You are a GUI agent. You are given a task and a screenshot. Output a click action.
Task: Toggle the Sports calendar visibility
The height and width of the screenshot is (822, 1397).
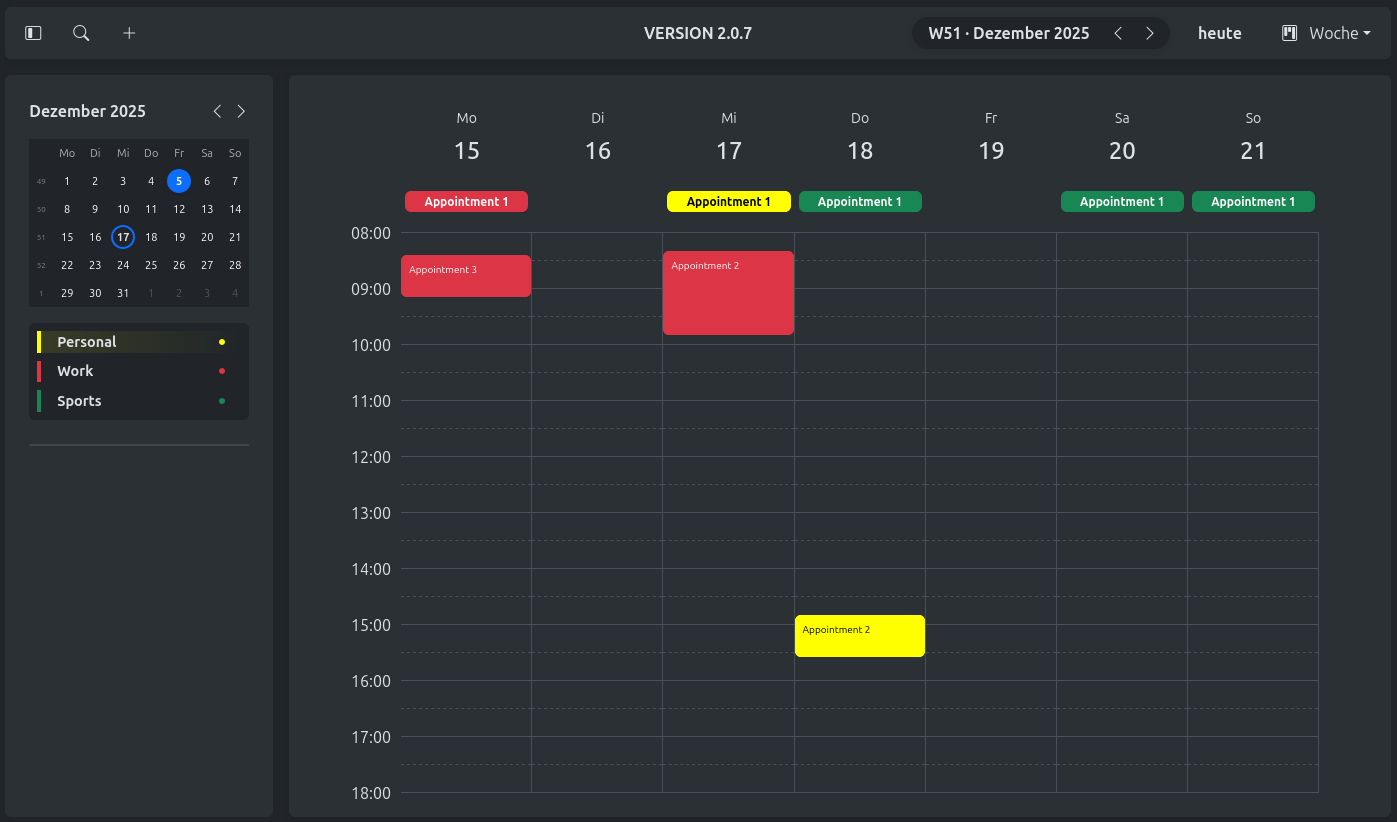tap(79, 401)
